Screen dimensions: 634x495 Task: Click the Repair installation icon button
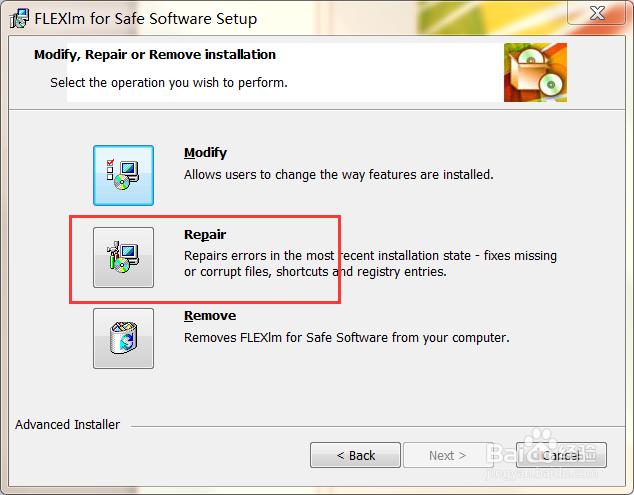[123, 257]
